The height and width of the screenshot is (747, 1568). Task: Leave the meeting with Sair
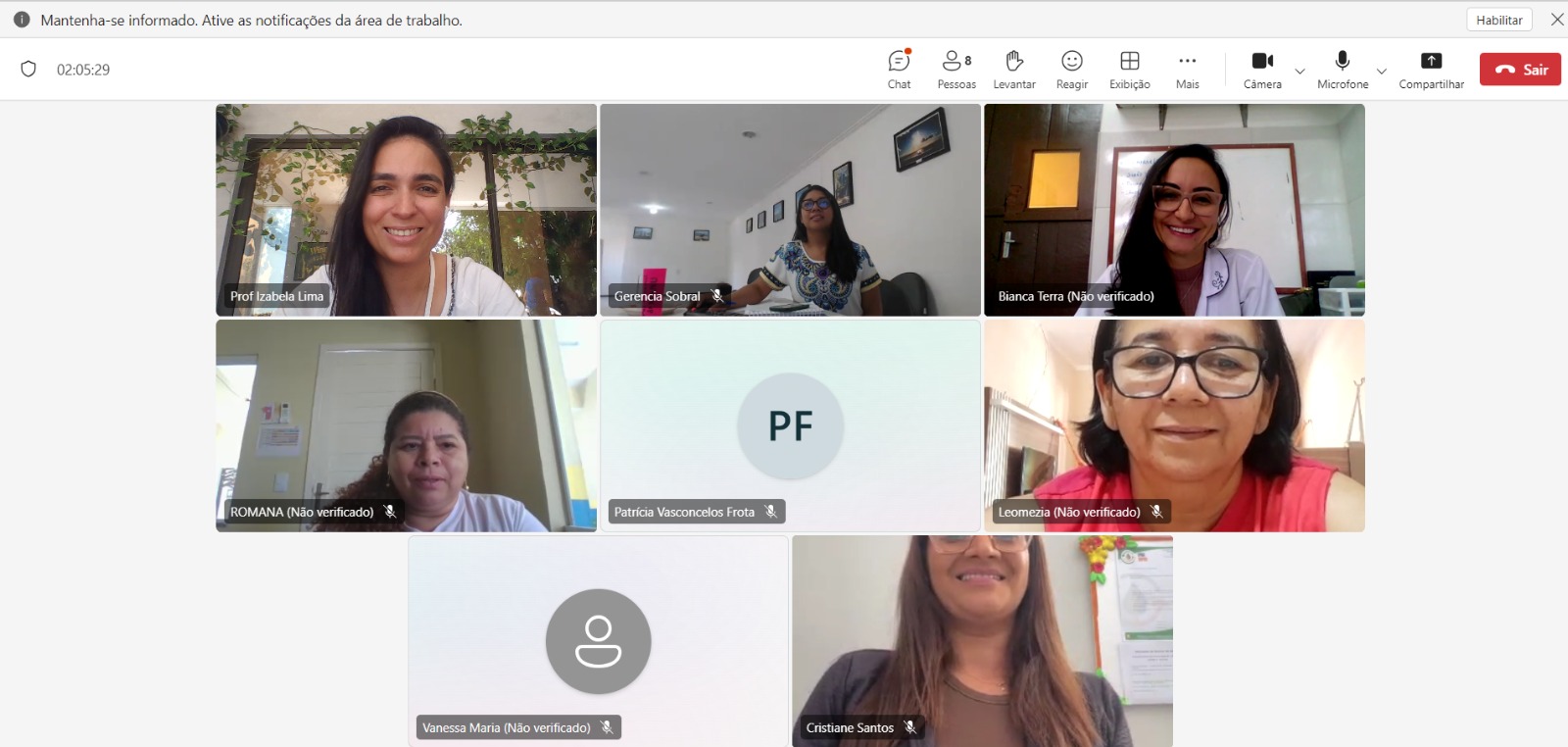1520,69
